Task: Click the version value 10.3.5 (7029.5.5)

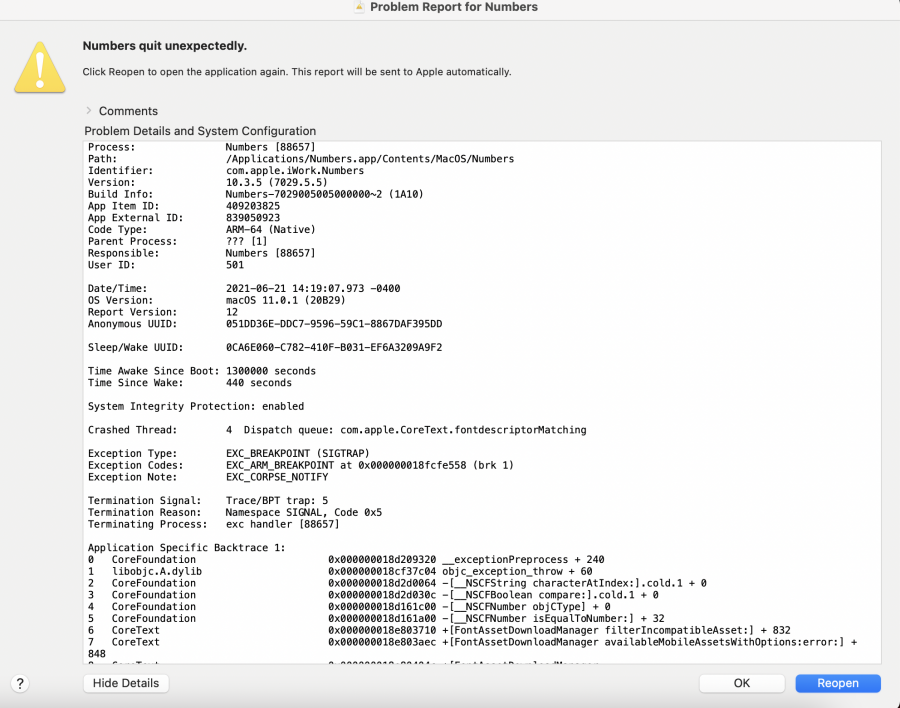Action: pyautogui.click(x=277, y=183)
